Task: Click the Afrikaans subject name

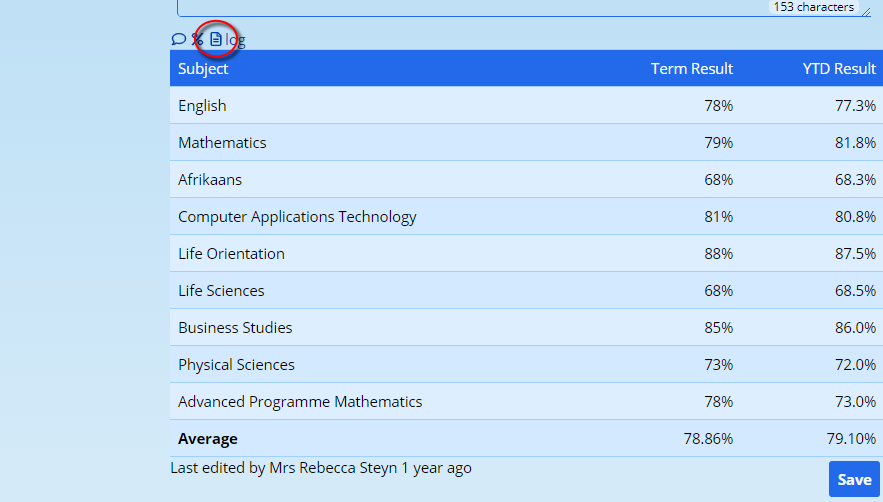Action: (210, 180)
